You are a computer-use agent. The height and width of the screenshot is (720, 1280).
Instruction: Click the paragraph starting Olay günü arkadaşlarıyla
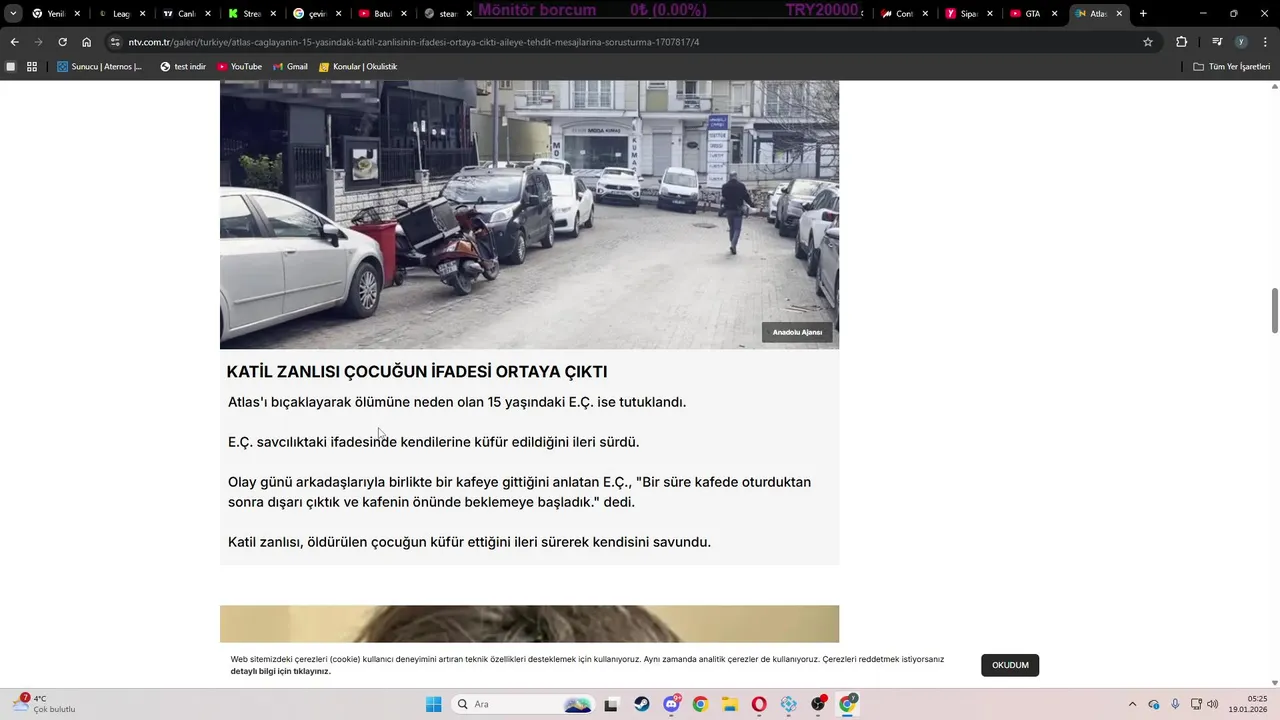[519, 492]
